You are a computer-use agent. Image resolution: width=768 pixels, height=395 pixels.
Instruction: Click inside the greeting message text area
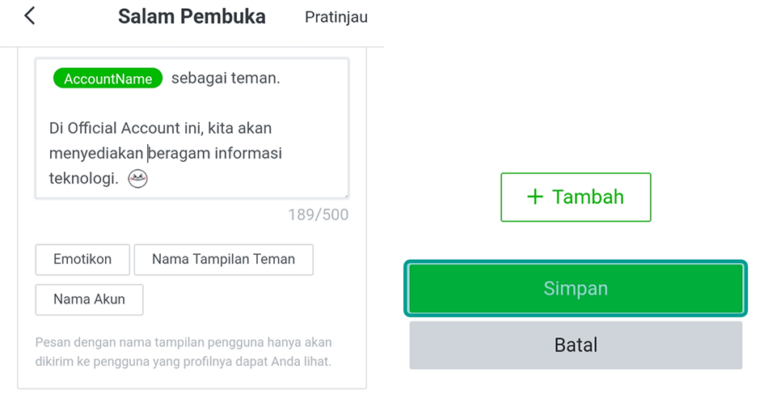(192, 128)
